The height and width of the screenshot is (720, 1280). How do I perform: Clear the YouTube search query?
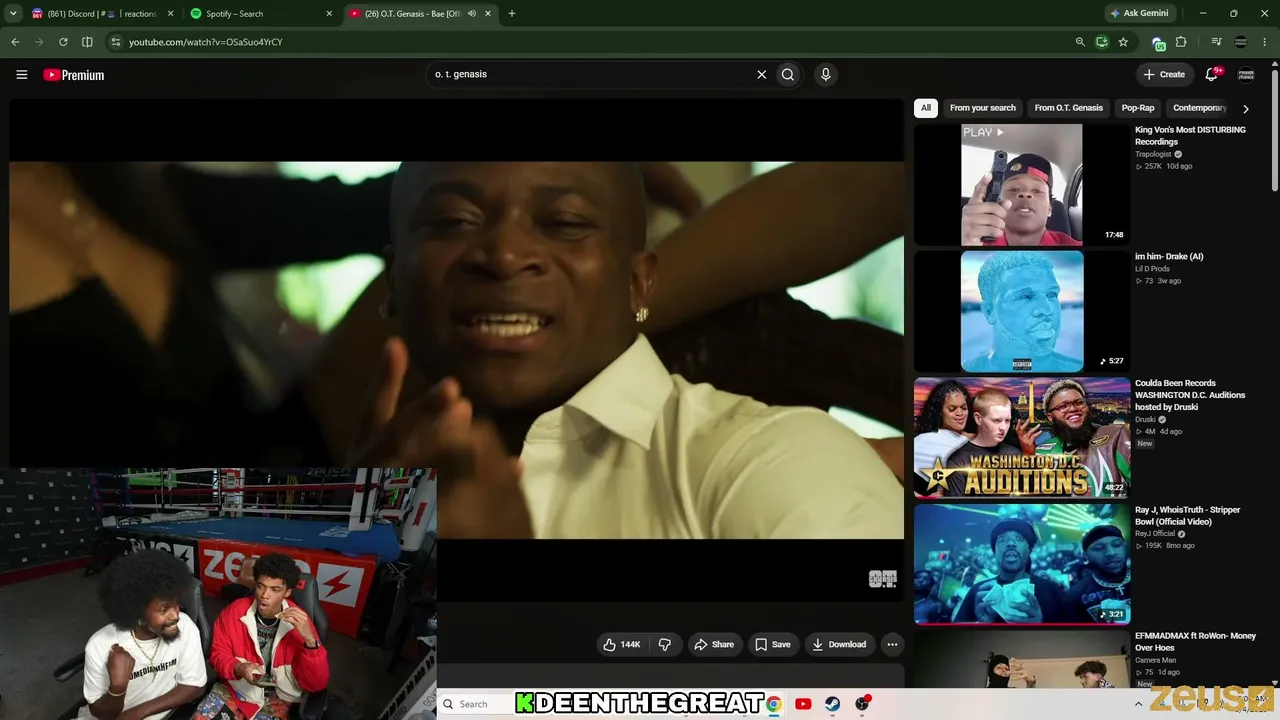761,74
